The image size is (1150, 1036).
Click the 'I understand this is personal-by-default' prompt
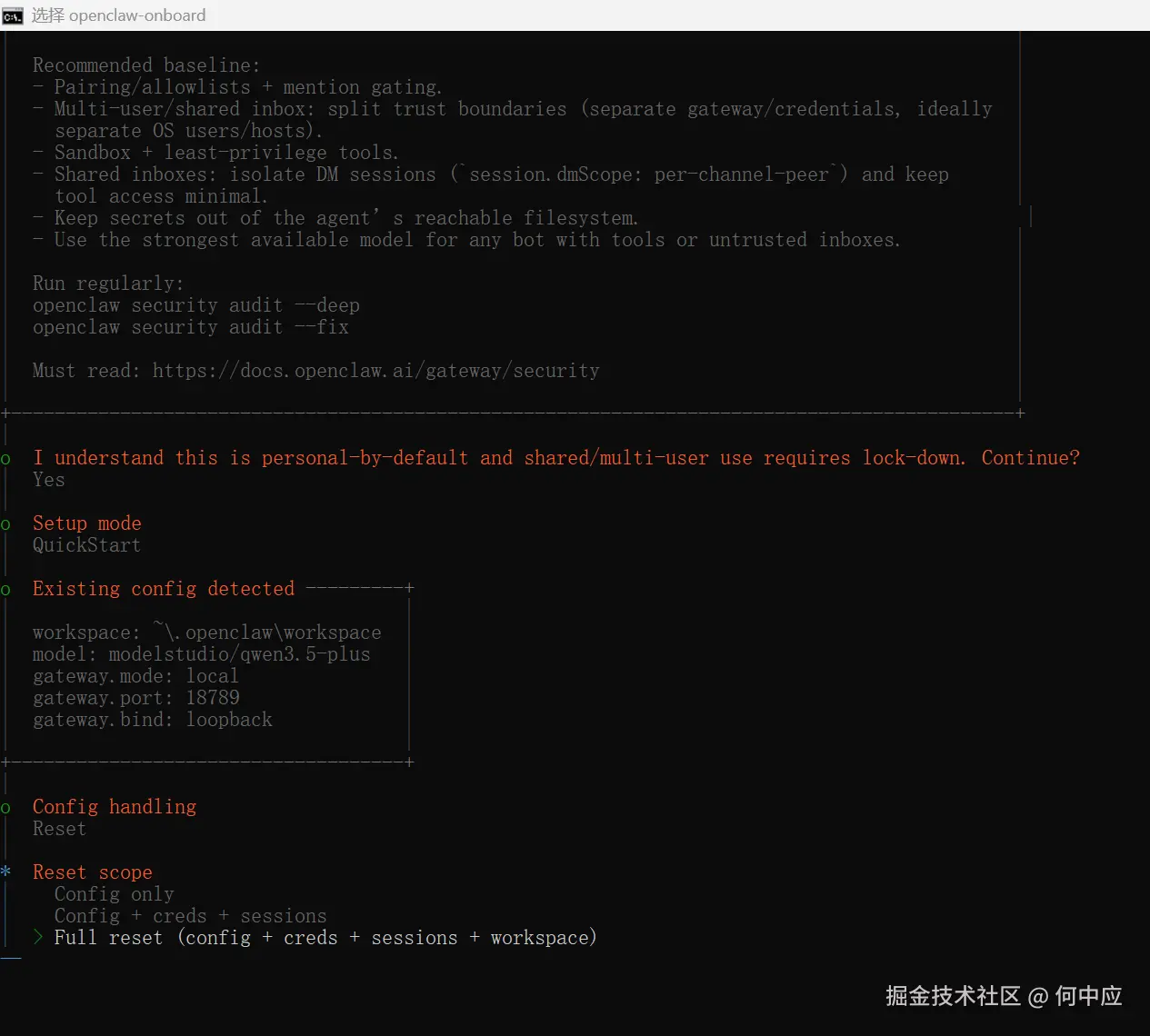coord(556,458)
